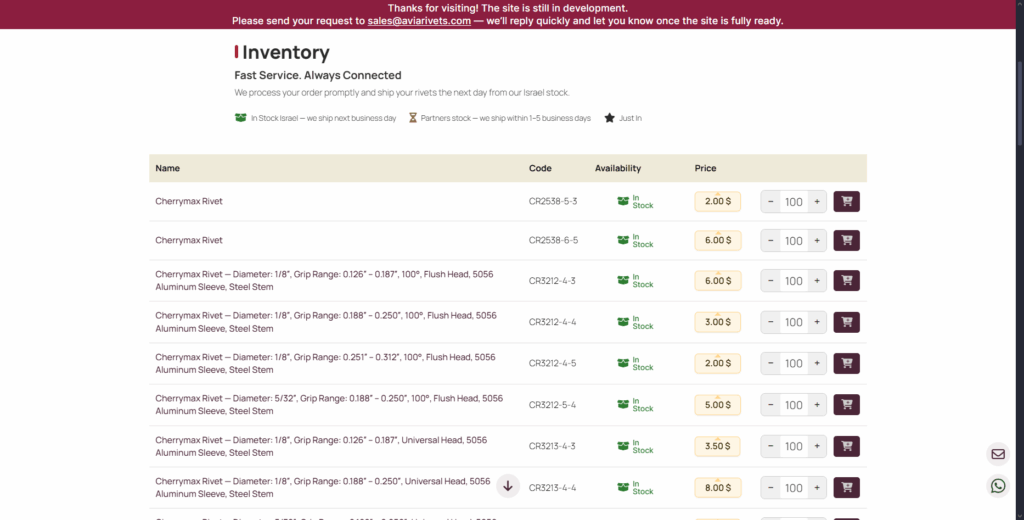Edit quantity field for CR3212-4-3
The height and width of the screenshot is (520, 1024).
[x=794, y=282]
